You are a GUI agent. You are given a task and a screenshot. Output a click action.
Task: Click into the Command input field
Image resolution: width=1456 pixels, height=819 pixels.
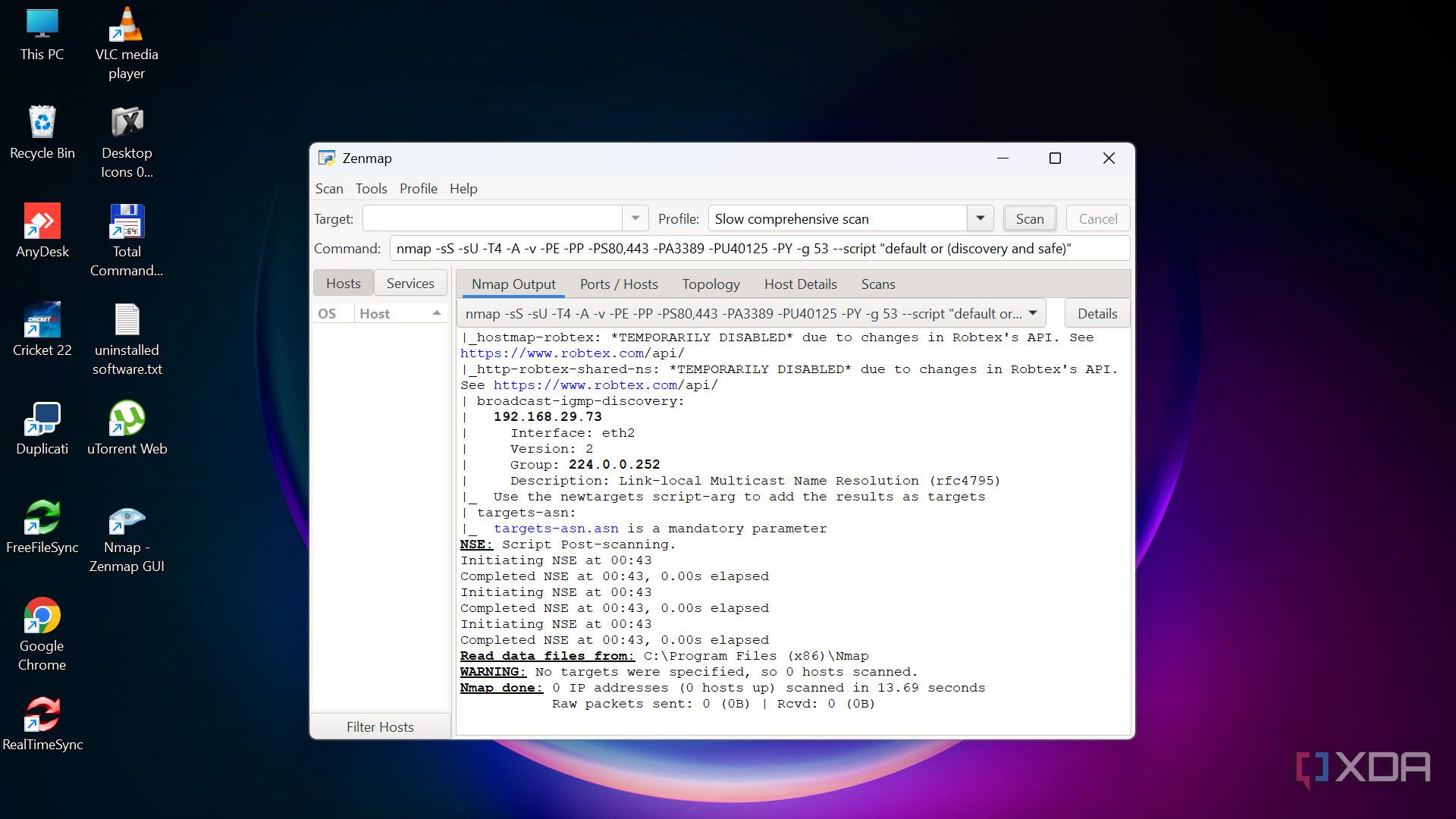click(758, 249)
